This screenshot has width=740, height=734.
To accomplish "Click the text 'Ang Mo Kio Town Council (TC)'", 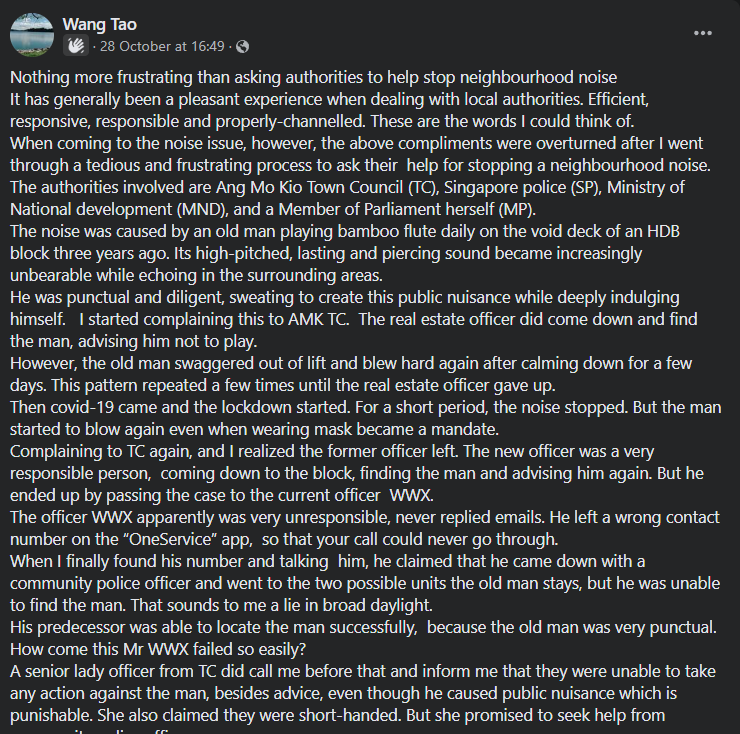I will (327, 187).
